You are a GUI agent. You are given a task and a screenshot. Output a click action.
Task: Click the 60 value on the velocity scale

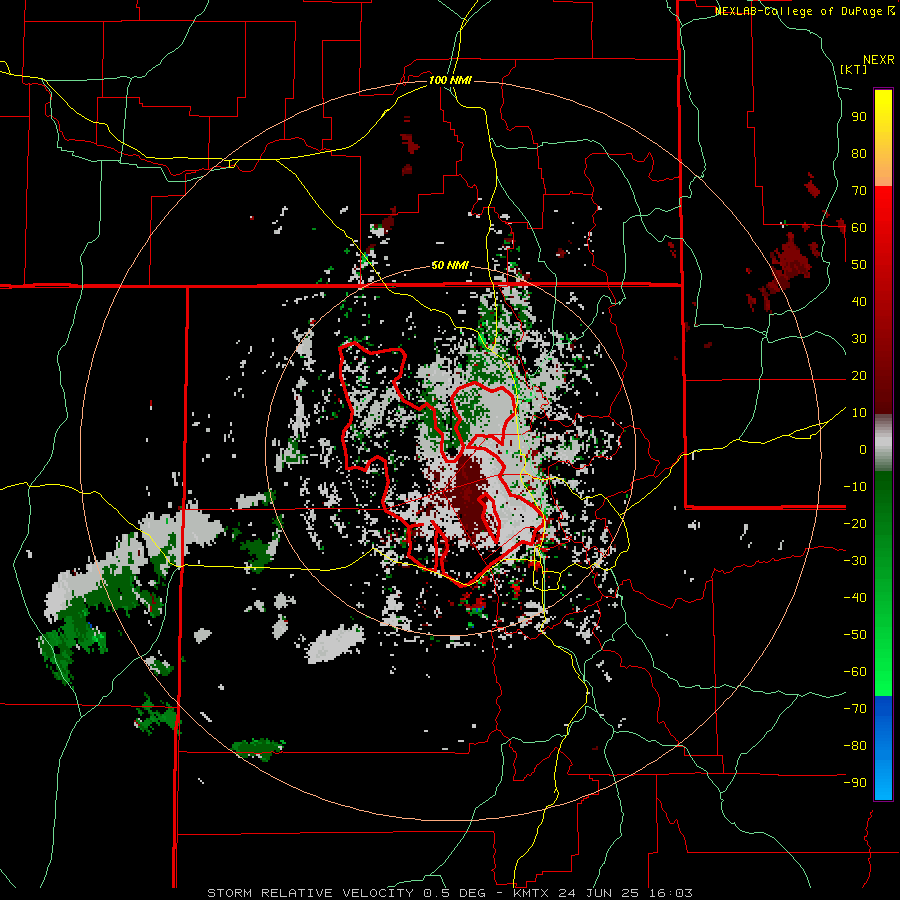click(859, 227)
